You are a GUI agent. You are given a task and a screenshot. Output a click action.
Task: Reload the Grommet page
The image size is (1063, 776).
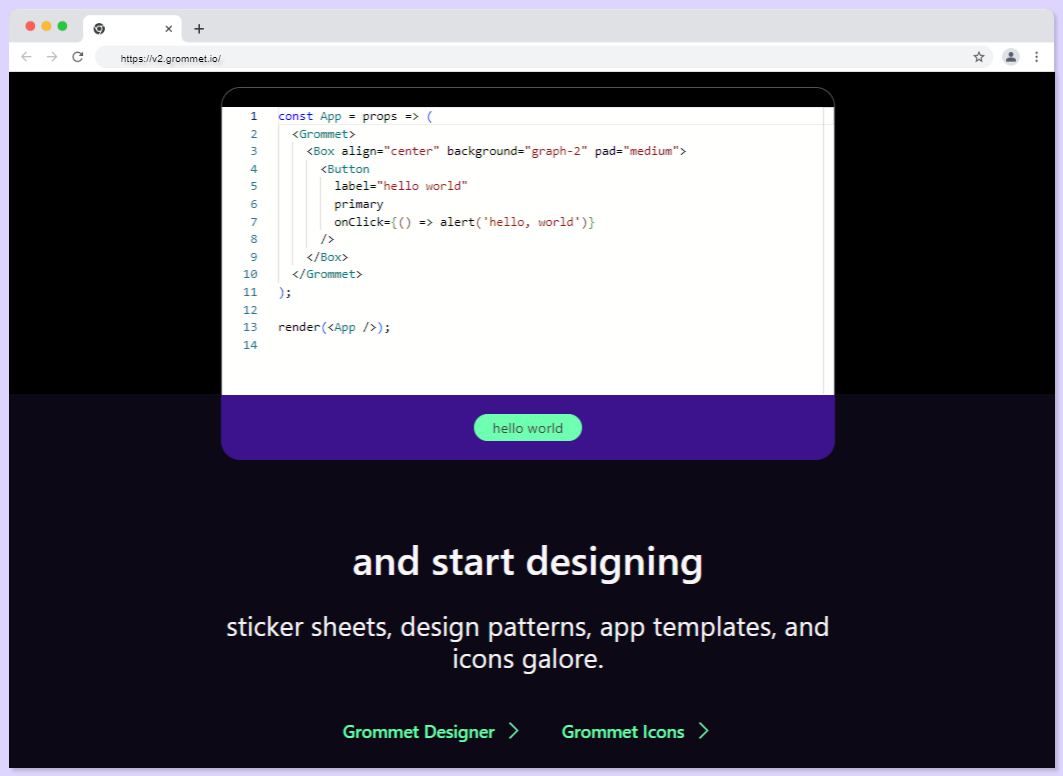tap(78, 57)
